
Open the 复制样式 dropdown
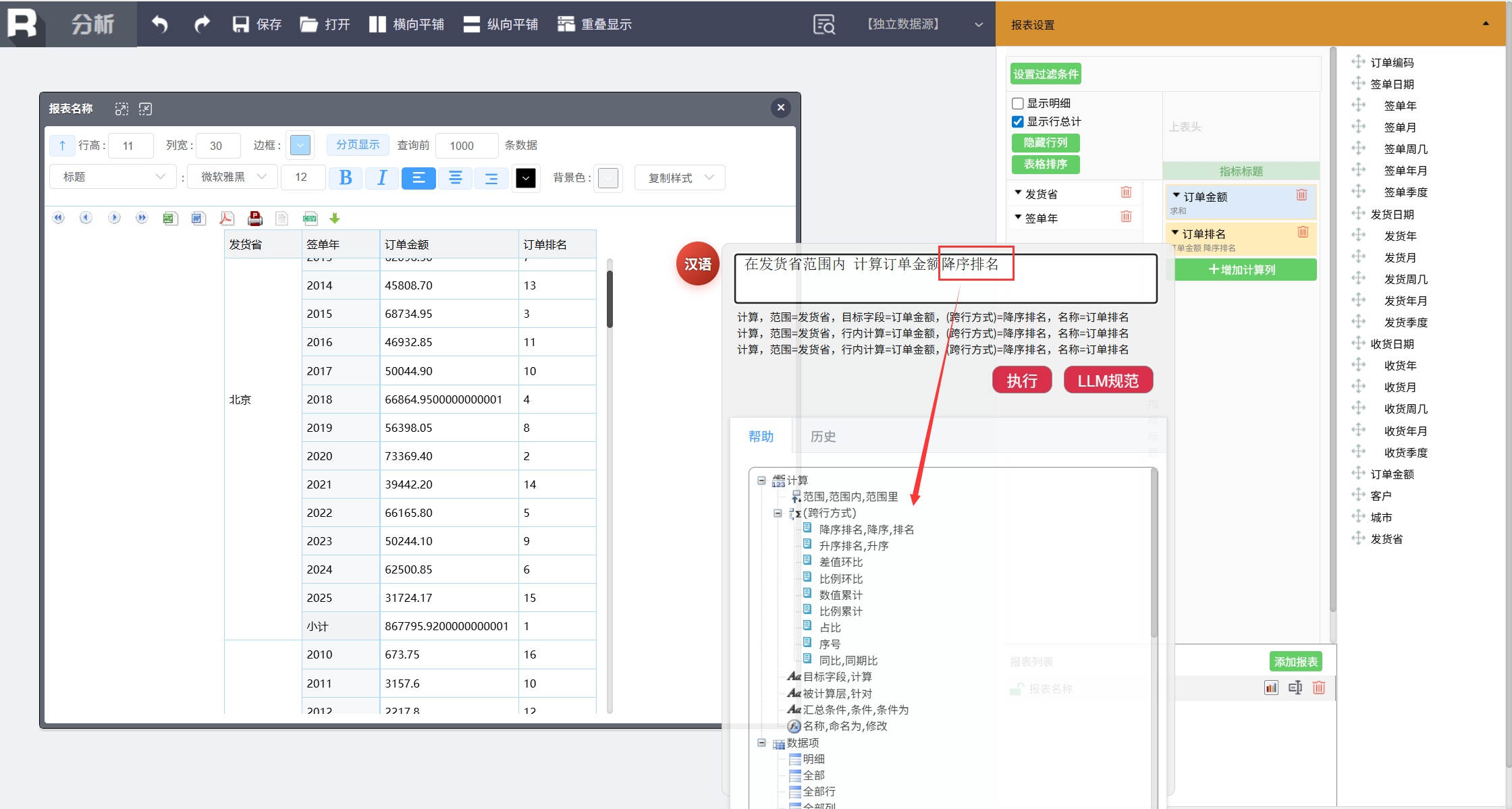(x=680, y=177)
